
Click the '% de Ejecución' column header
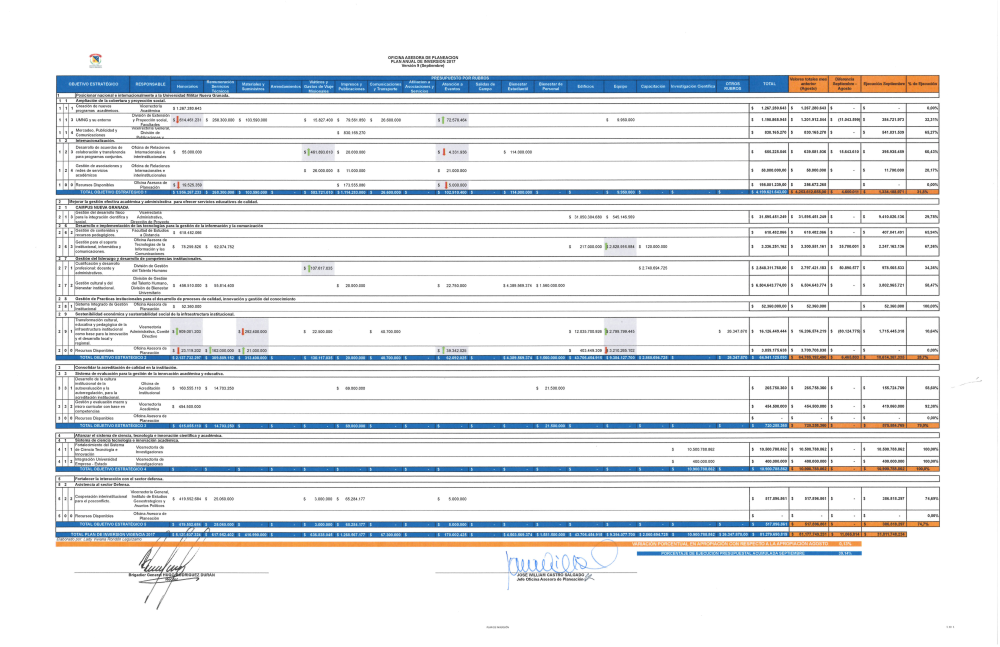pyautogui.click(x=923, y=84)
